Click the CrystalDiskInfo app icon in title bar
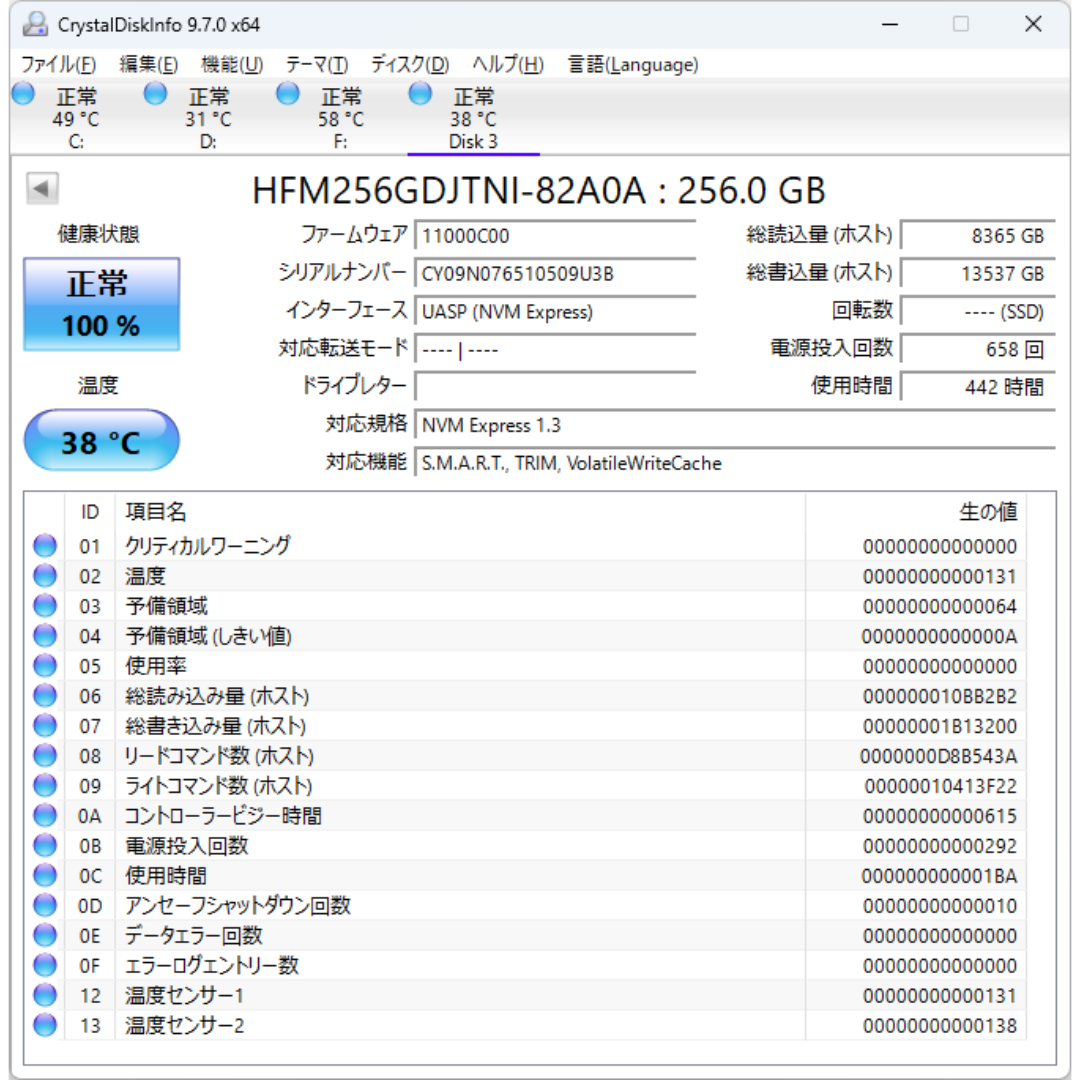 (34, 24)
